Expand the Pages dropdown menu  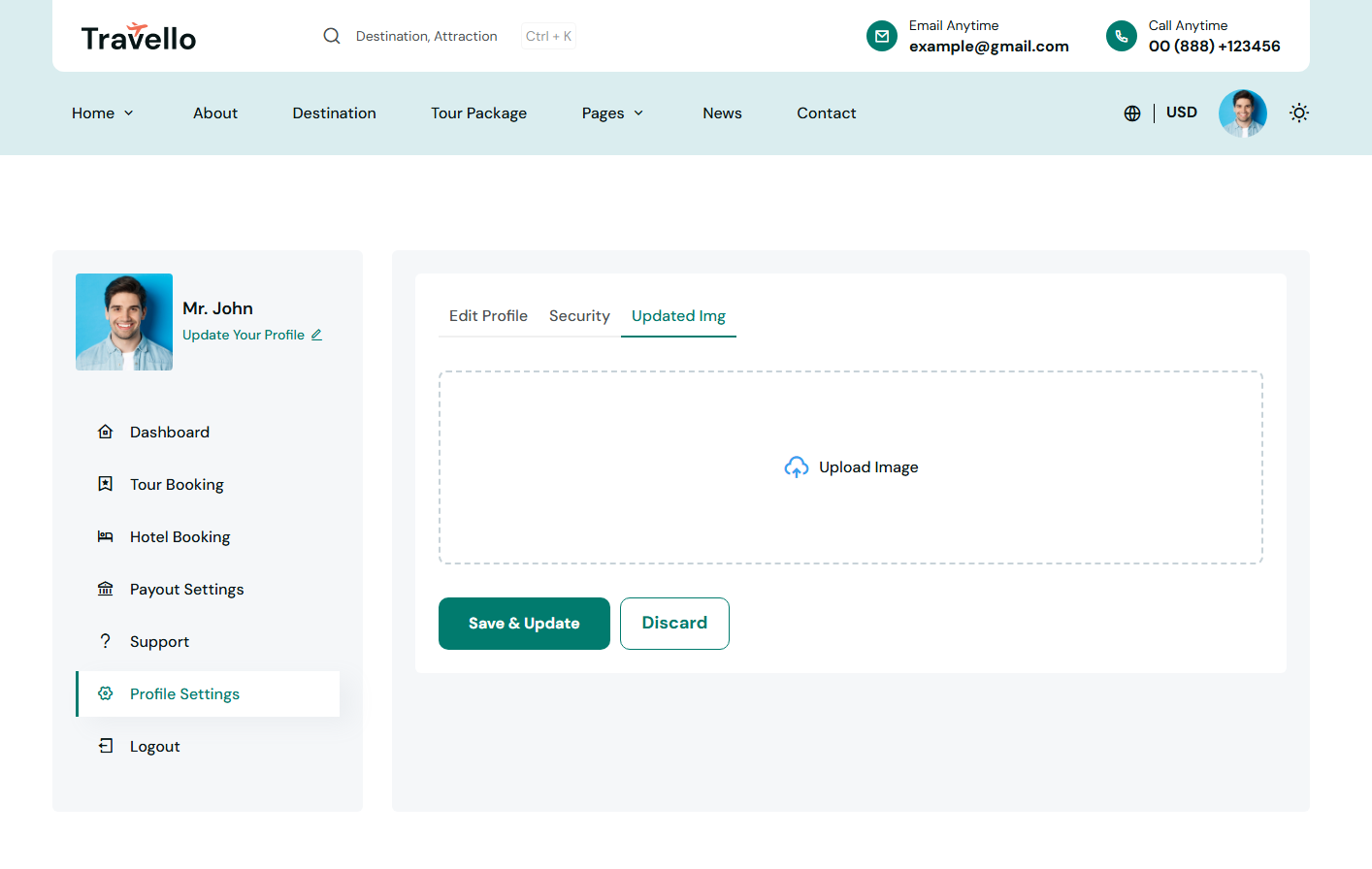[612, 113]
